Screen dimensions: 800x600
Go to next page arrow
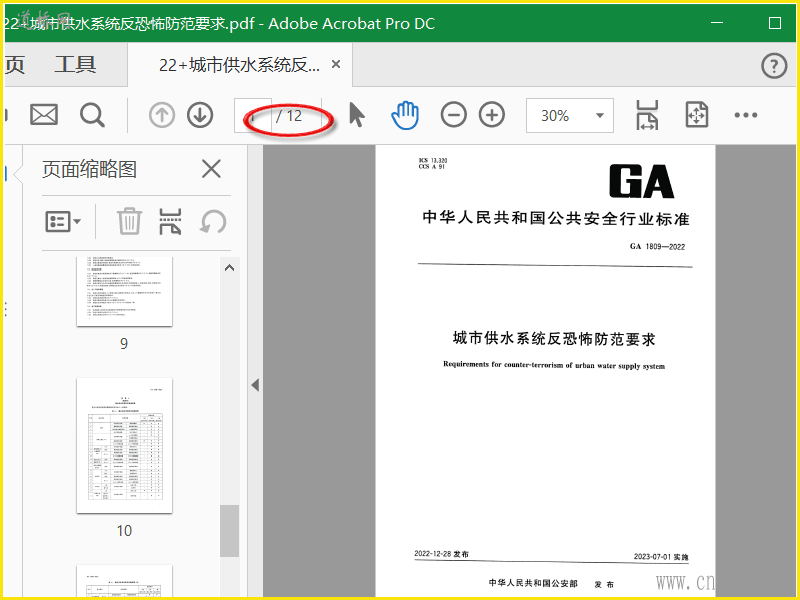point(200,115)
